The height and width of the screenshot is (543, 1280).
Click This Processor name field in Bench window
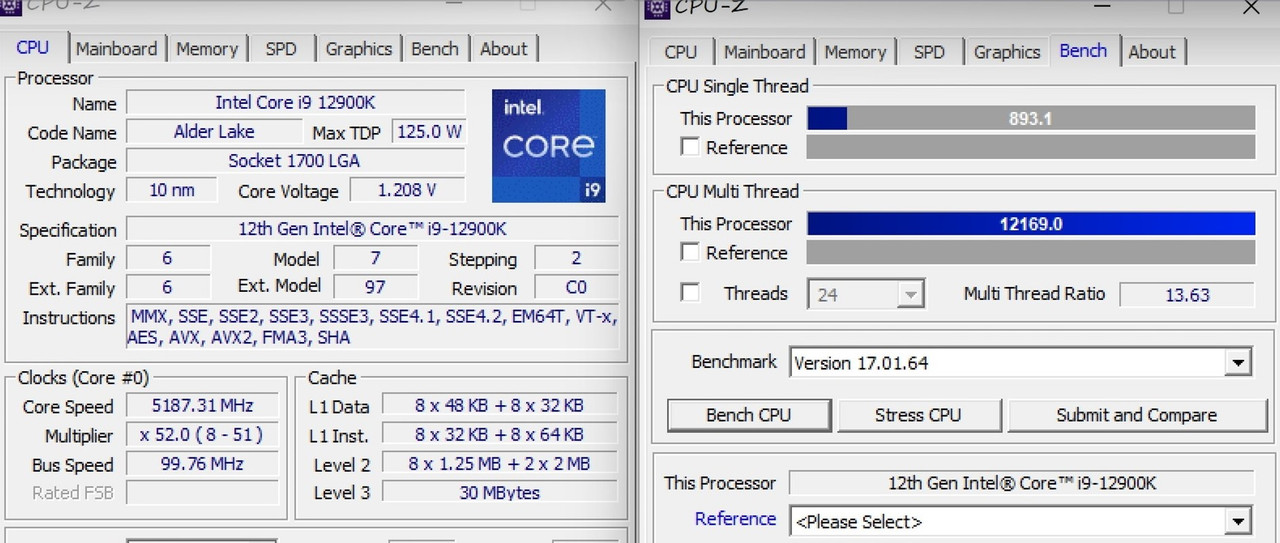[1021, 483]
